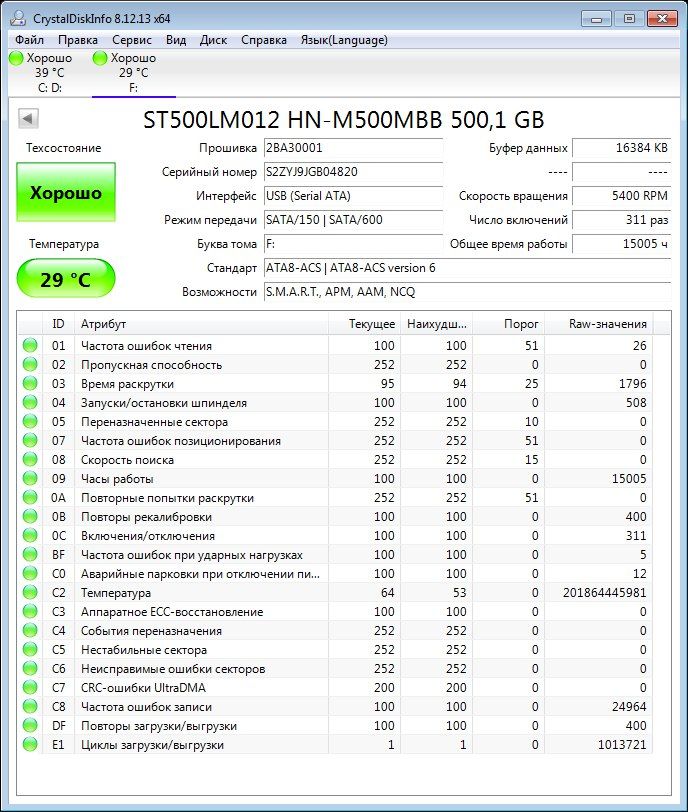Click the rotation speed field 5400 RPM

[622, 196]
